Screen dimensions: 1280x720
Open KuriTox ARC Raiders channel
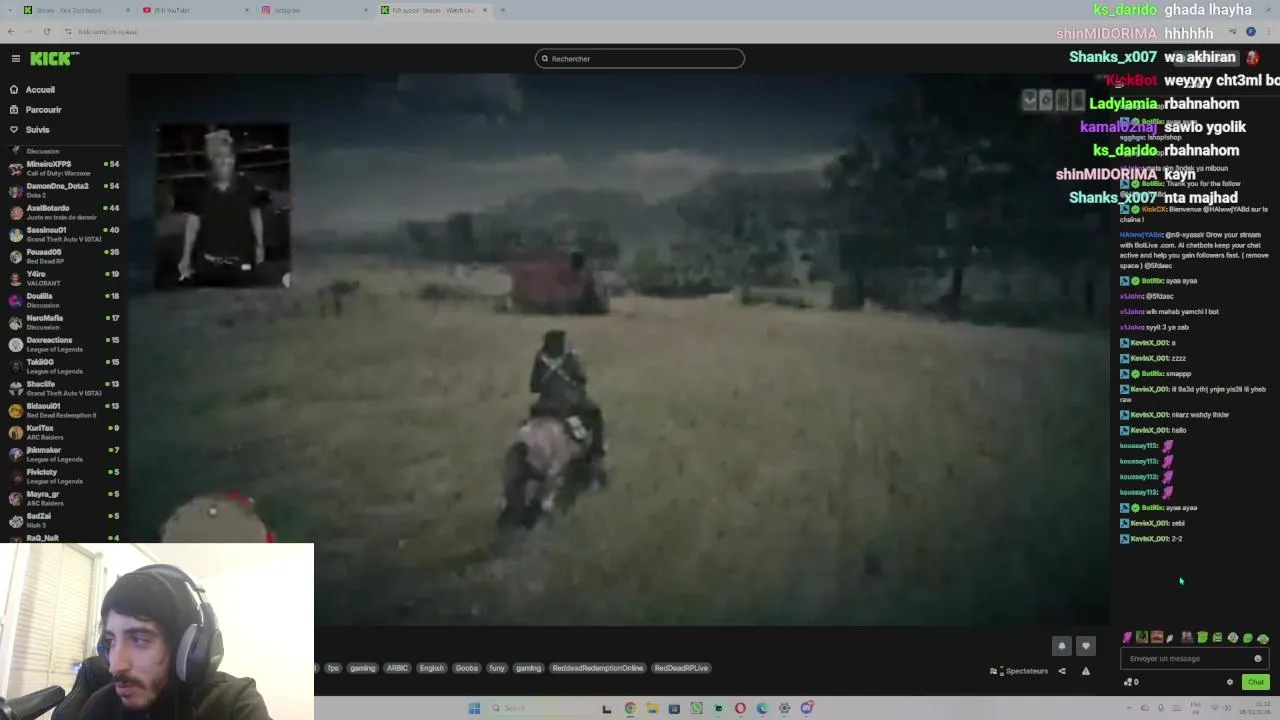click(62, 432)
